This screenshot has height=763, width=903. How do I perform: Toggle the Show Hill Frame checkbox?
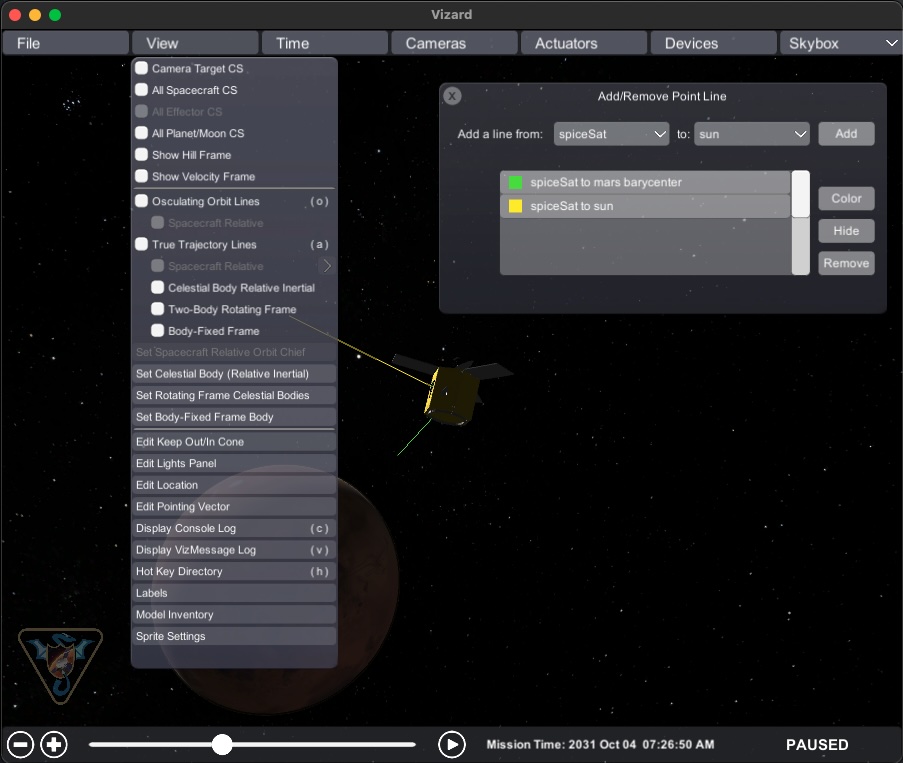[142, 155]
